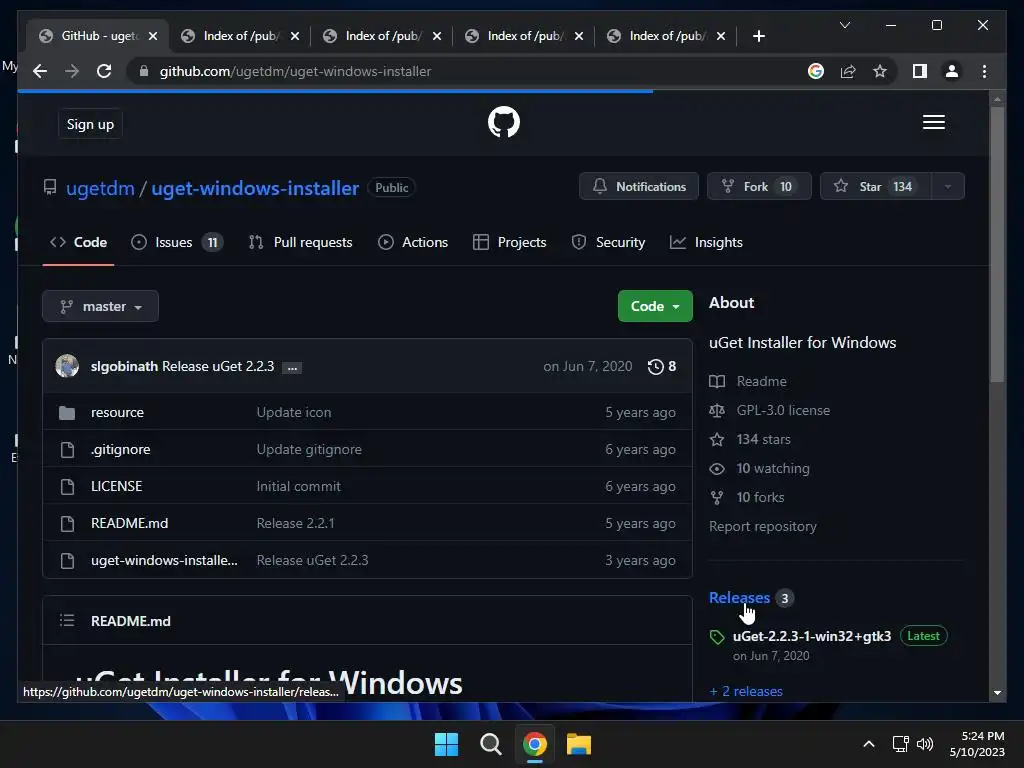Viewport: 1024px width, 768px height.
Task: Open the Releases link
Action: pyautogui.click(x=739, y=598)
